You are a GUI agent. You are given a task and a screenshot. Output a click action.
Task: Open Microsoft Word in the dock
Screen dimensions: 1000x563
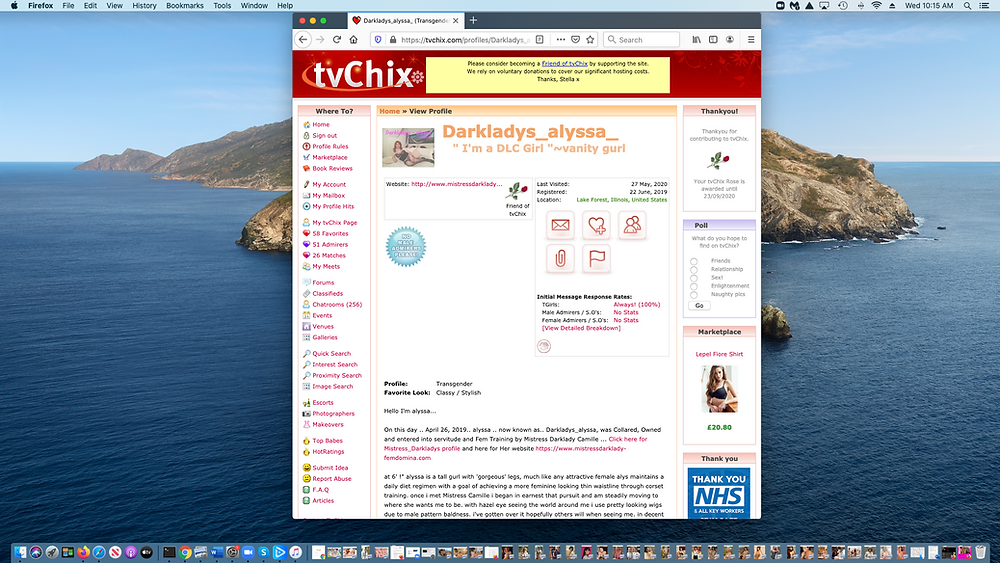[216, 552]
